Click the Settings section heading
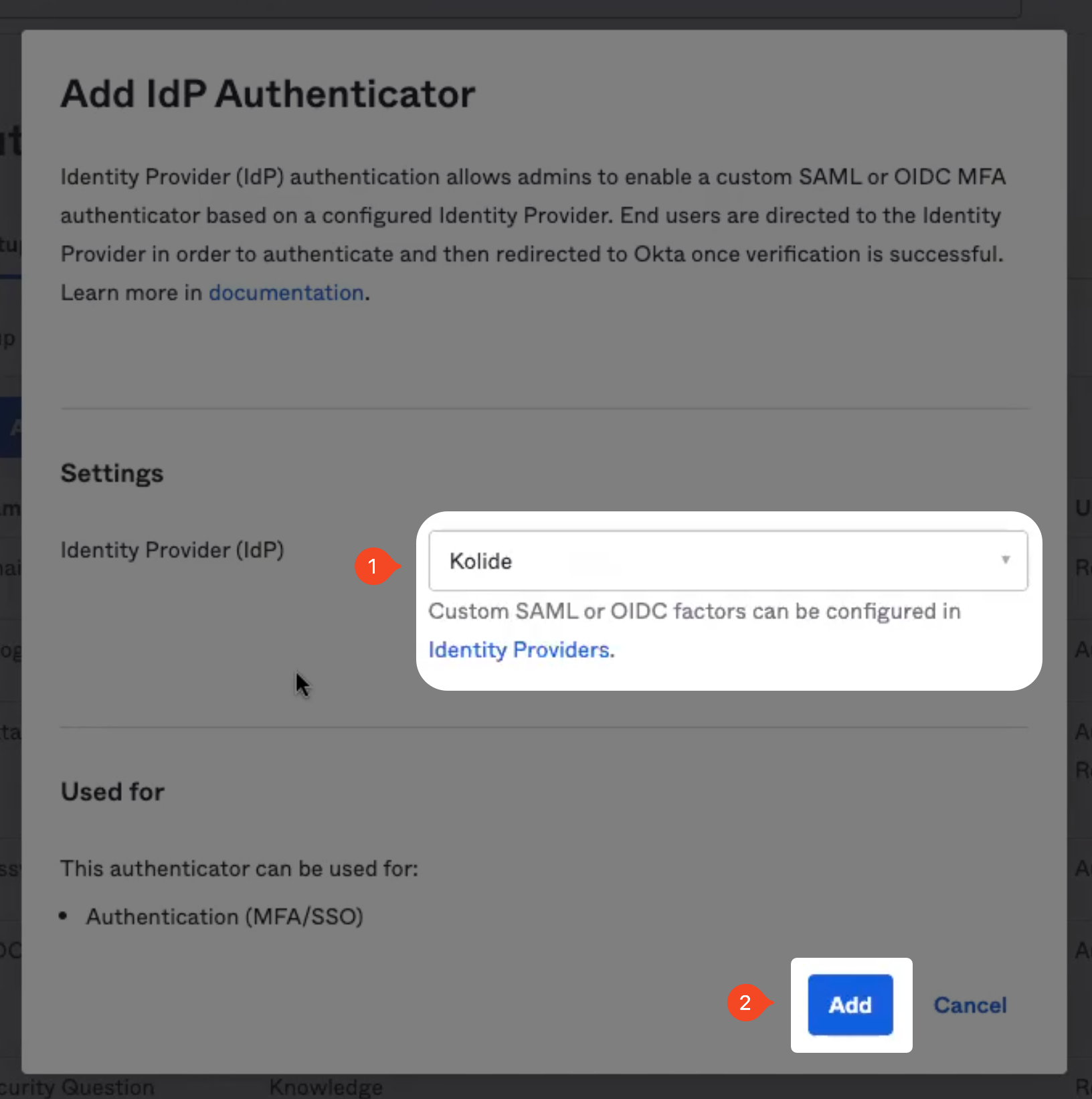1092x1099 pixels. (x=112, y=473)
